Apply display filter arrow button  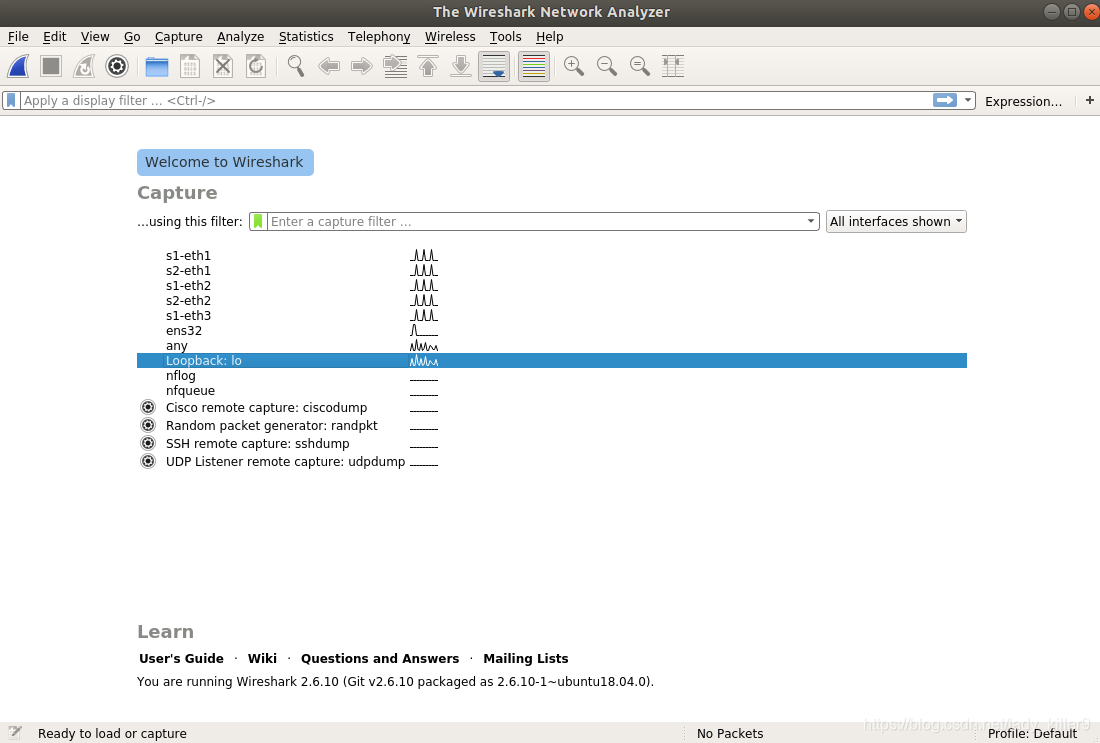pyautogui.click(x=945, y=100)
